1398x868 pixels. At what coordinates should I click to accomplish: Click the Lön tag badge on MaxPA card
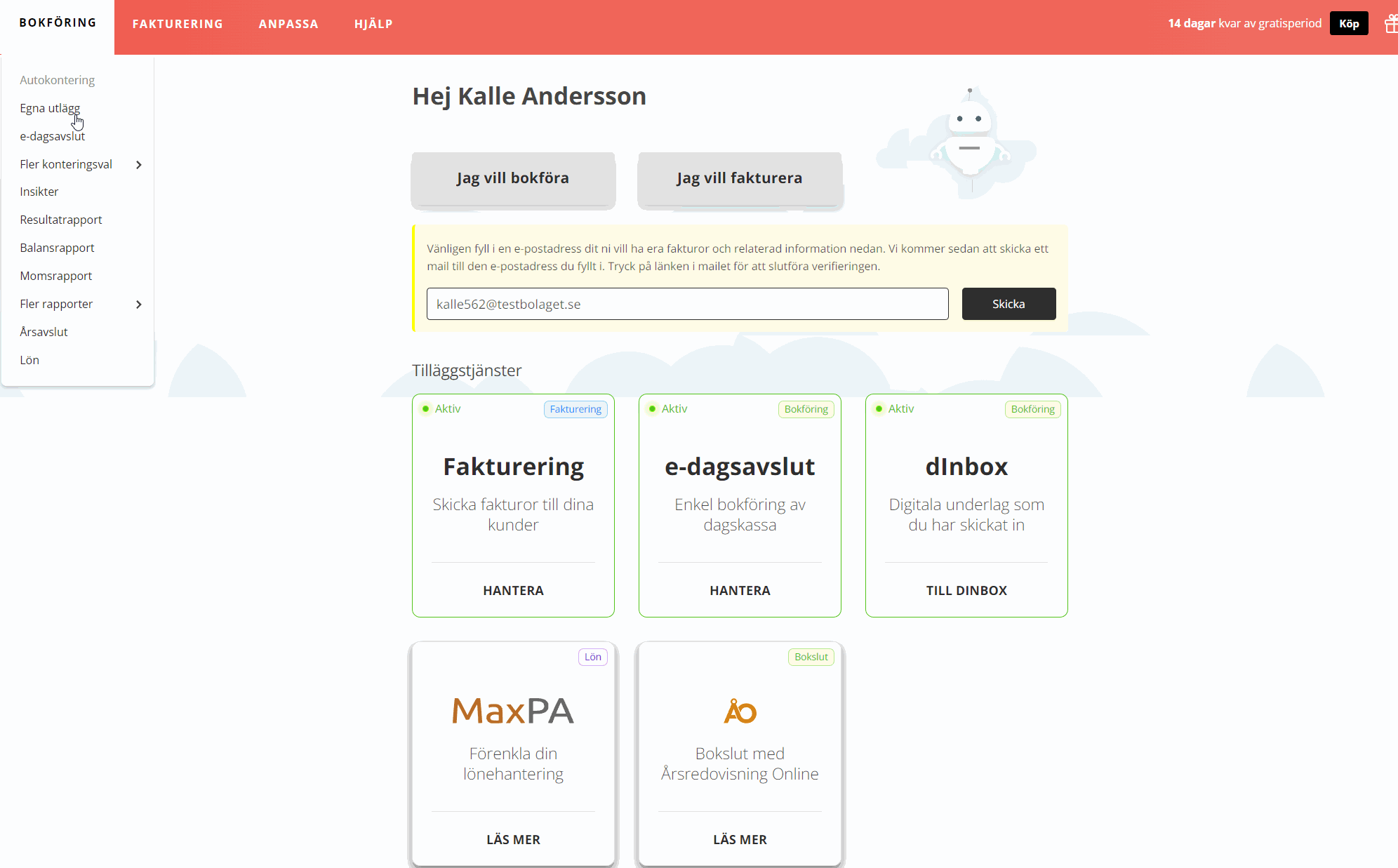click(x=593, y=657)
